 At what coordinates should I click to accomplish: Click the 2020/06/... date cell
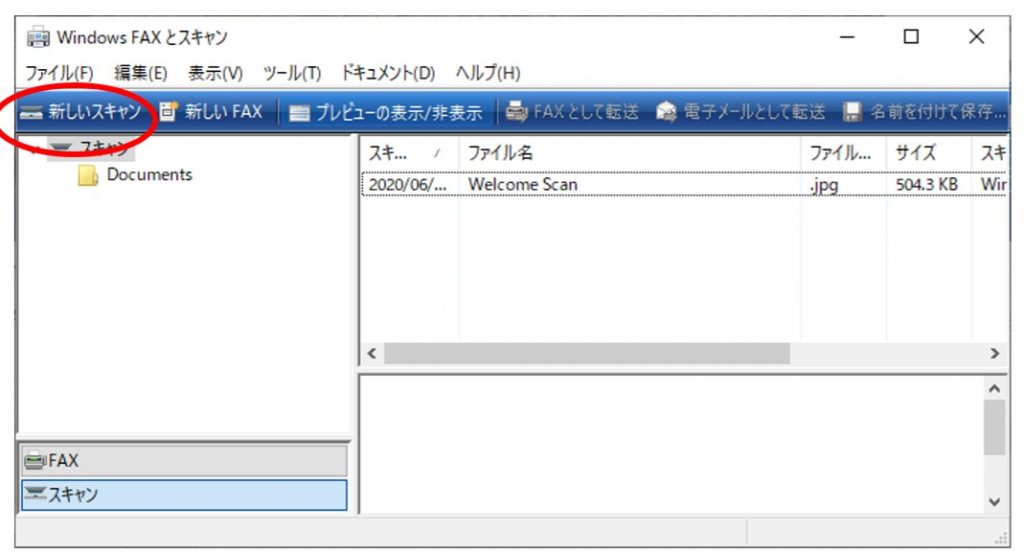[x=408, y=185]
